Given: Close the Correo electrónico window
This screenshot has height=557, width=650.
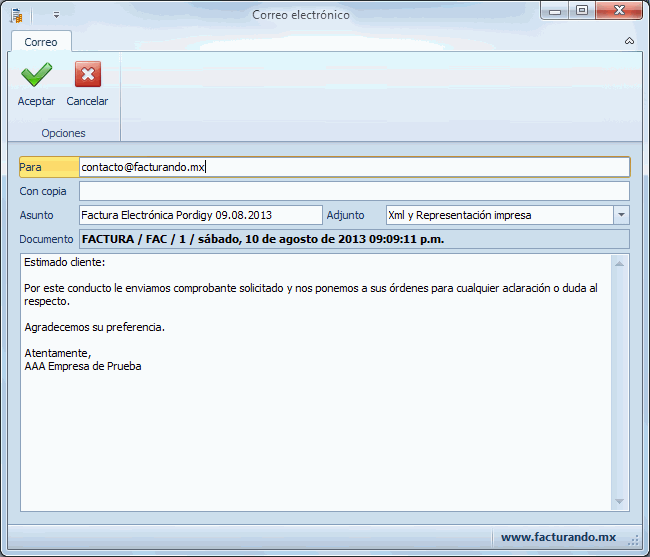Looking at the screenshot, I should pos(618,10).
